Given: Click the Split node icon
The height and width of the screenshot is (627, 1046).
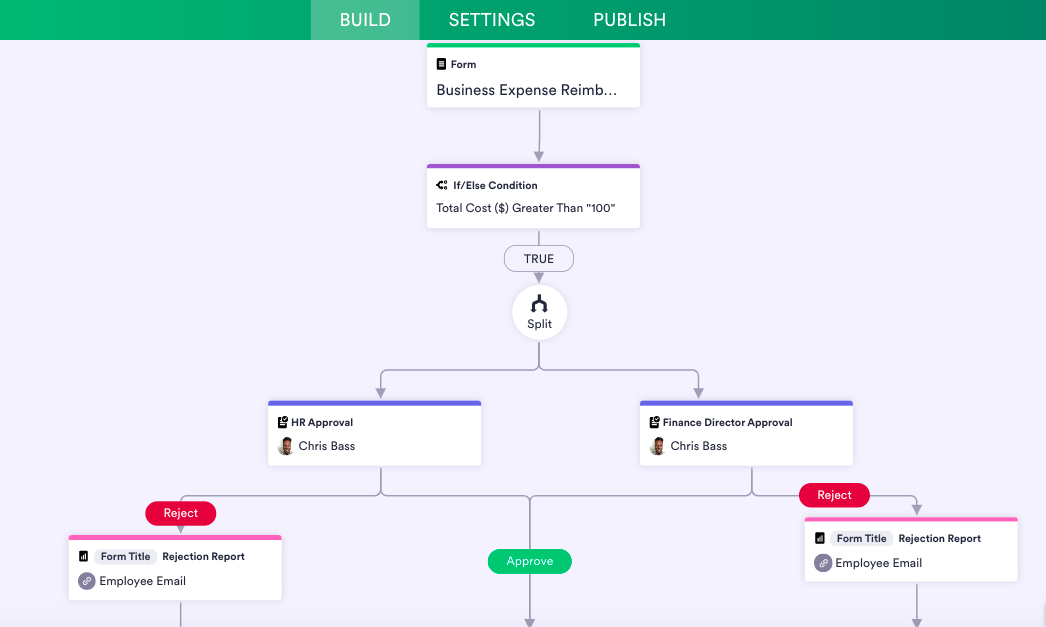Looking at the screenshot, I should pos(539,304).
